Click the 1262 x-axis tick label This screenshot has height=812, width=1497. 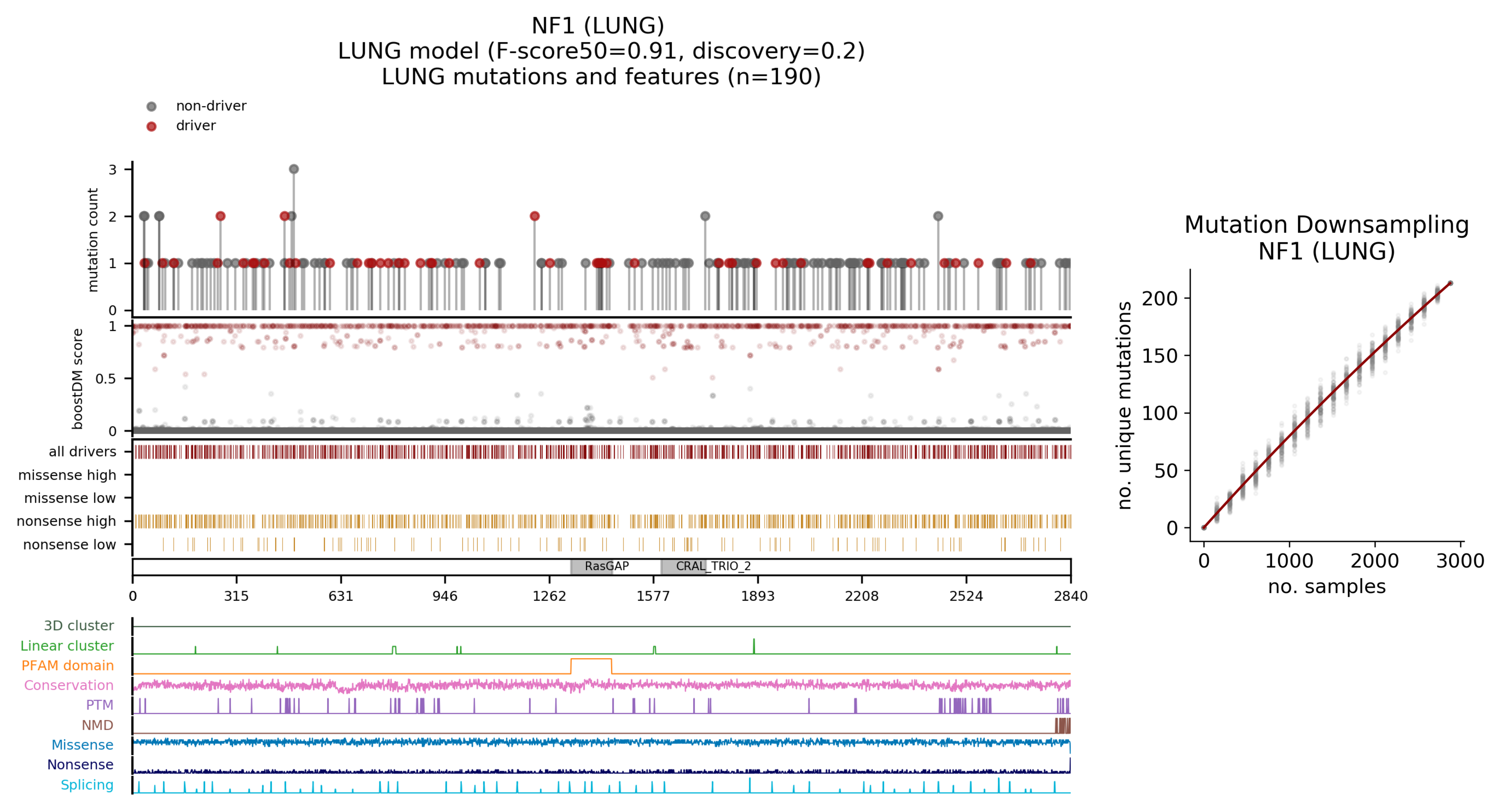pyautogui.click(x=549, y=596)
